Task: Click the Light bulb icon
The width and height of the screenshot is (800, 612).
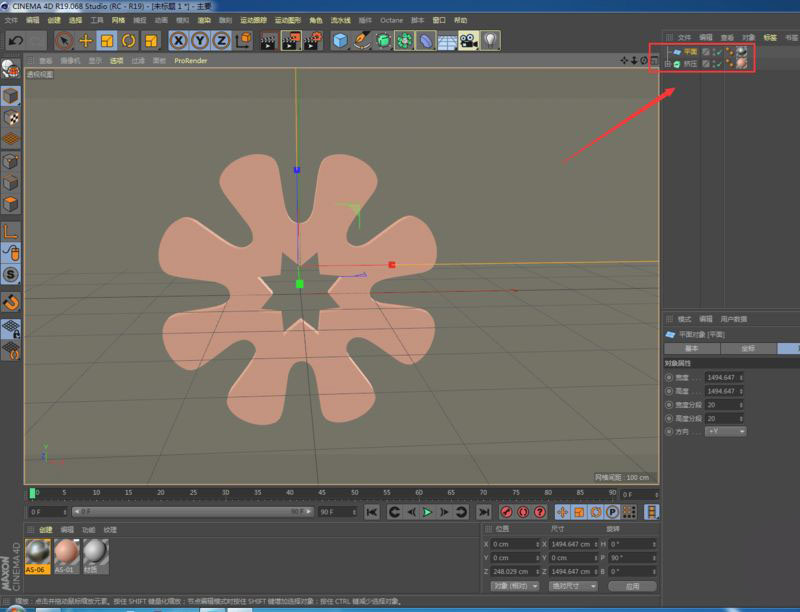Action: tap(490, 40)
